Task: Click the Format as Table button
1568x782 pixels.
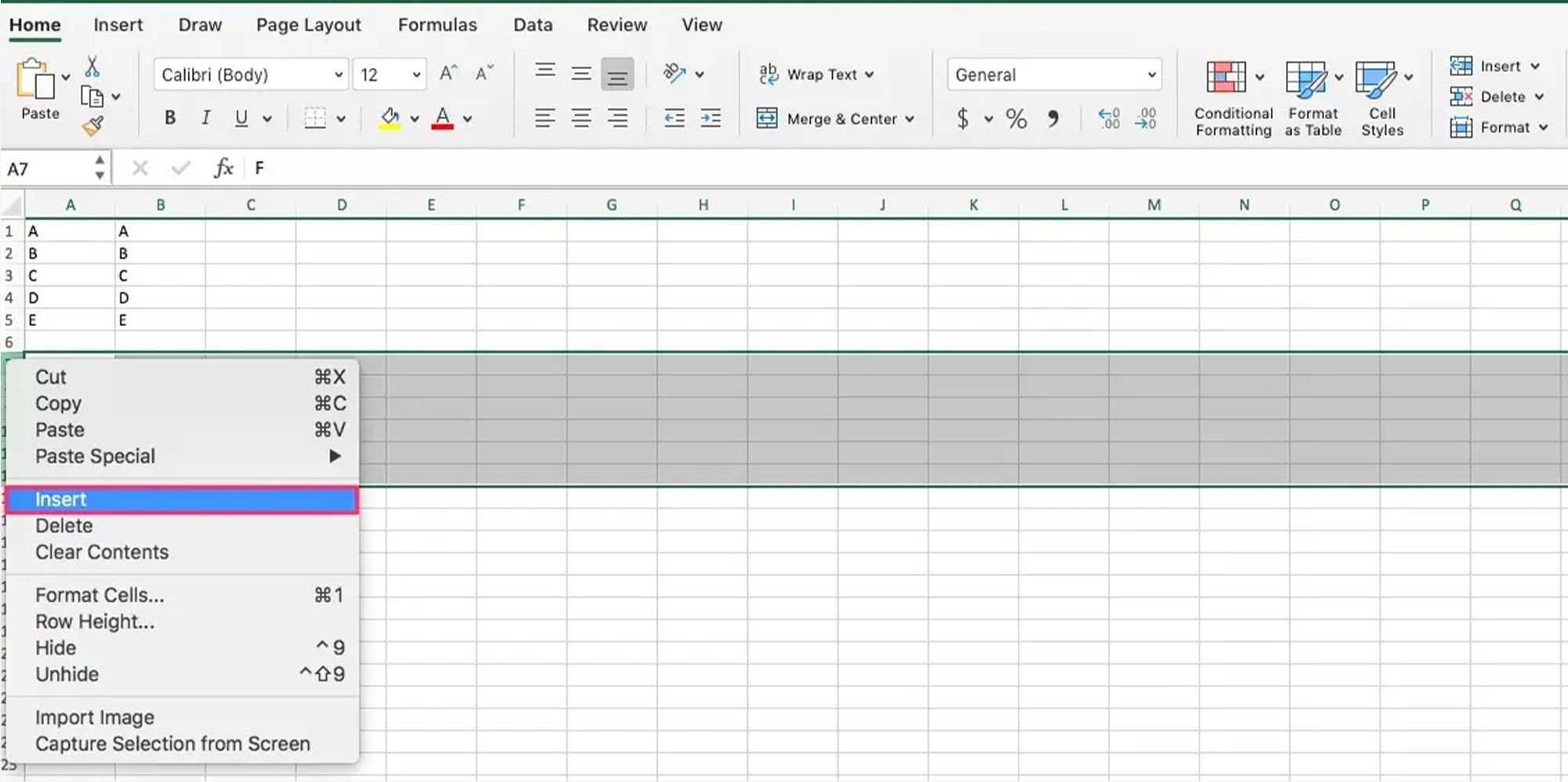Action: (1312, 98)
